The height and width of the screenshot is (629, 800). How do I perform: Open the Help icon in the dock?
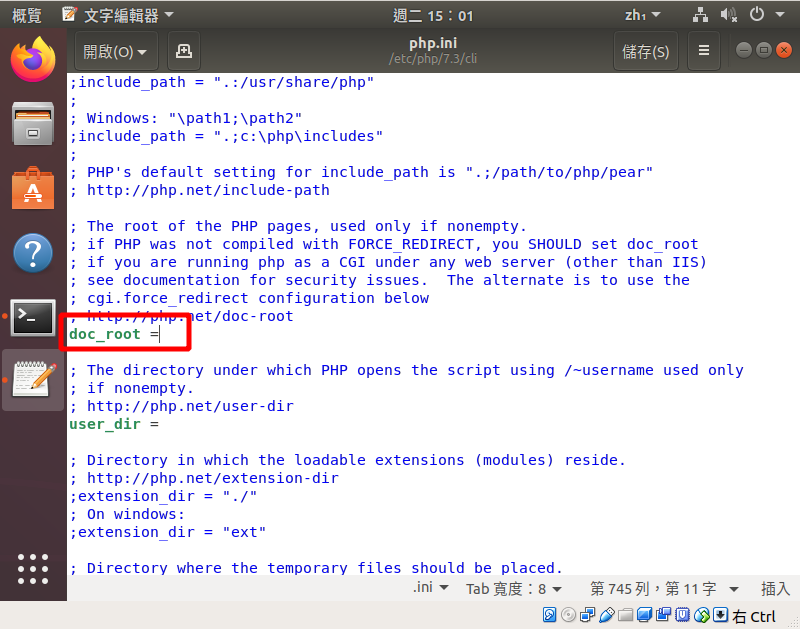coord(33,253)
